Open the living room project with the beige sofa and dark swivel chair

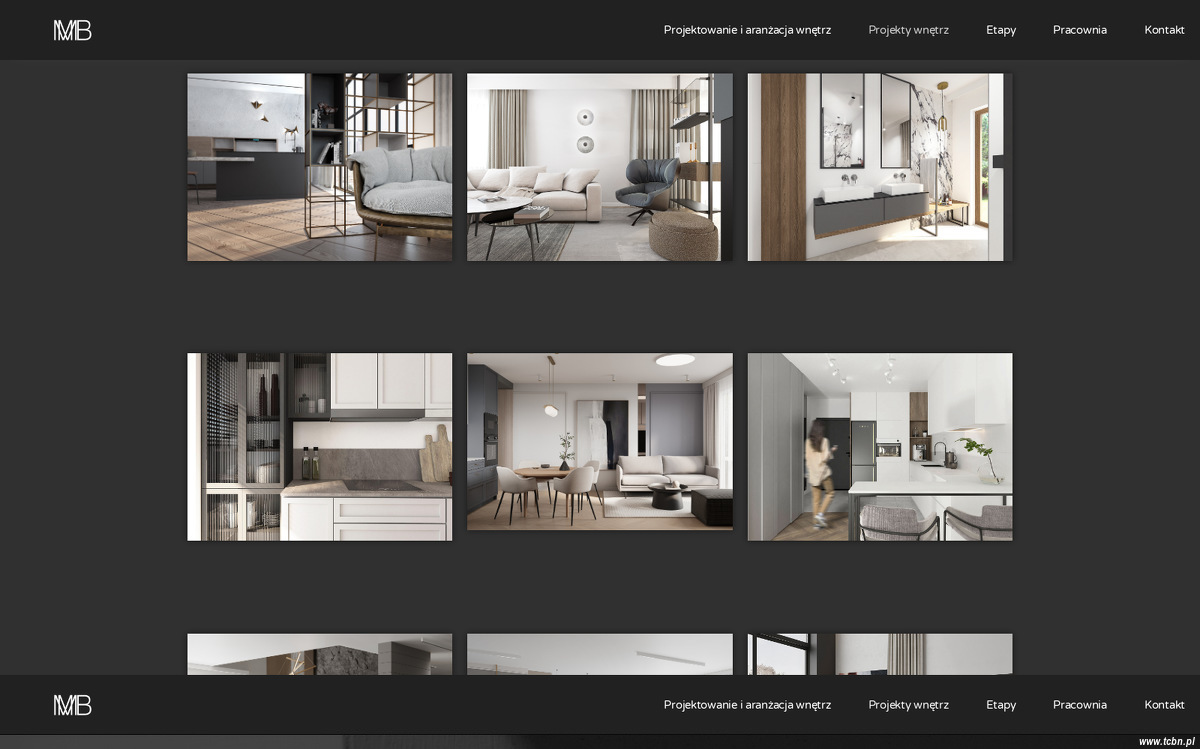[x=600, y=167]
